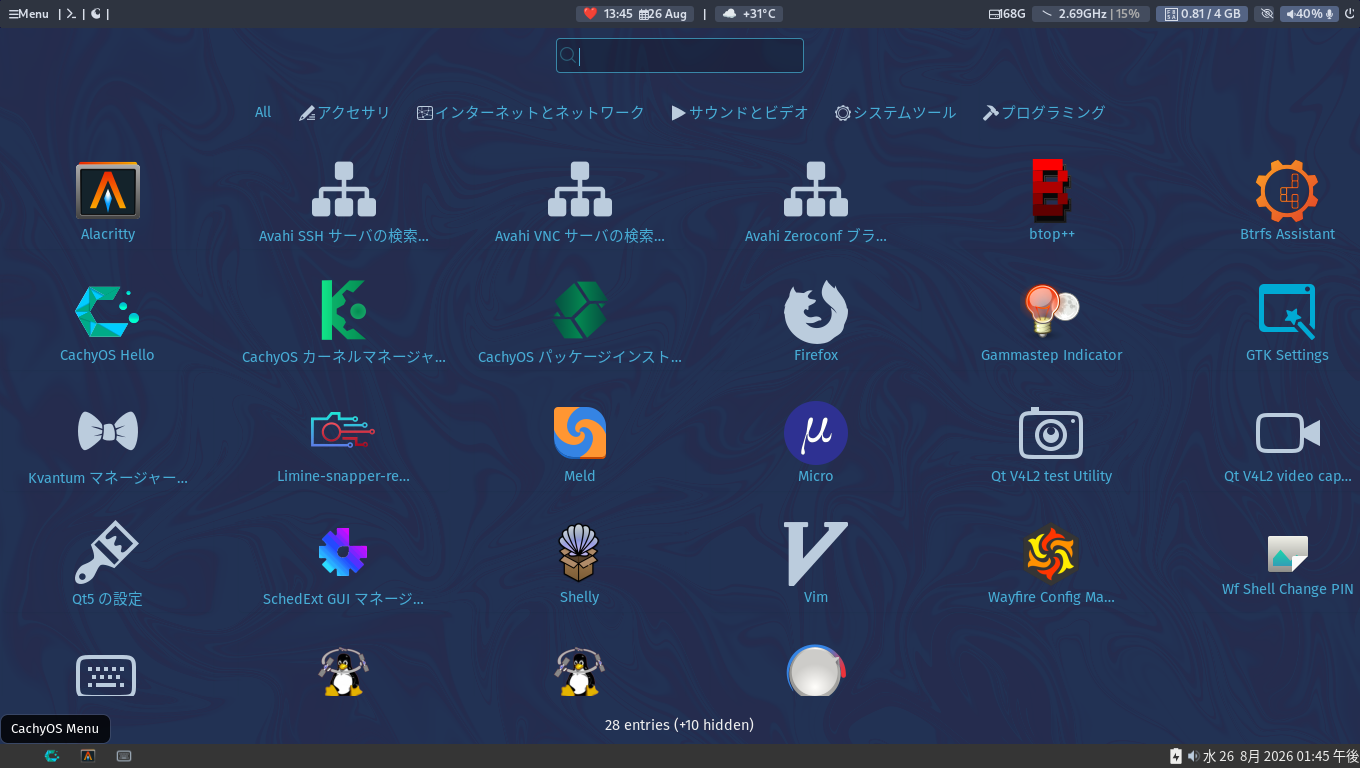This screenshot has height=768, width=1360.
Task: Click the keyboard icon in bottom taskbar
Action: 124,756
